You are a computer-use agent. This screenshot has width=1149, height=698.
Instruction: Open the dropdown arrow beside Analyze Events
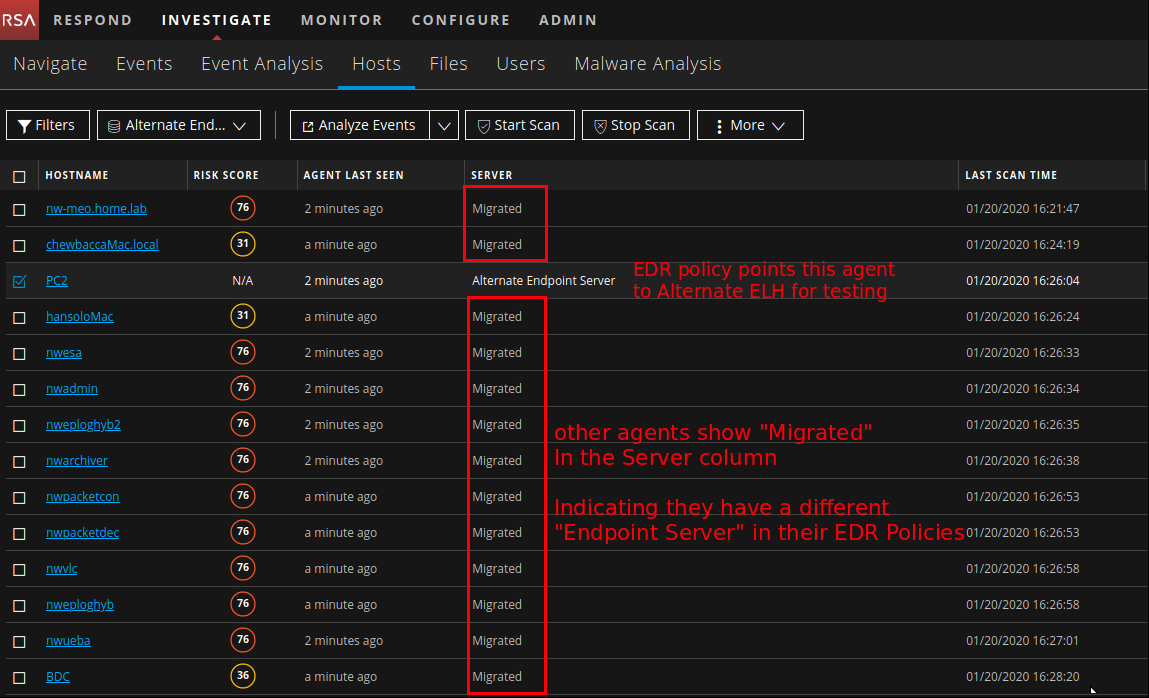pyautogui.click(x=445, y=125)
